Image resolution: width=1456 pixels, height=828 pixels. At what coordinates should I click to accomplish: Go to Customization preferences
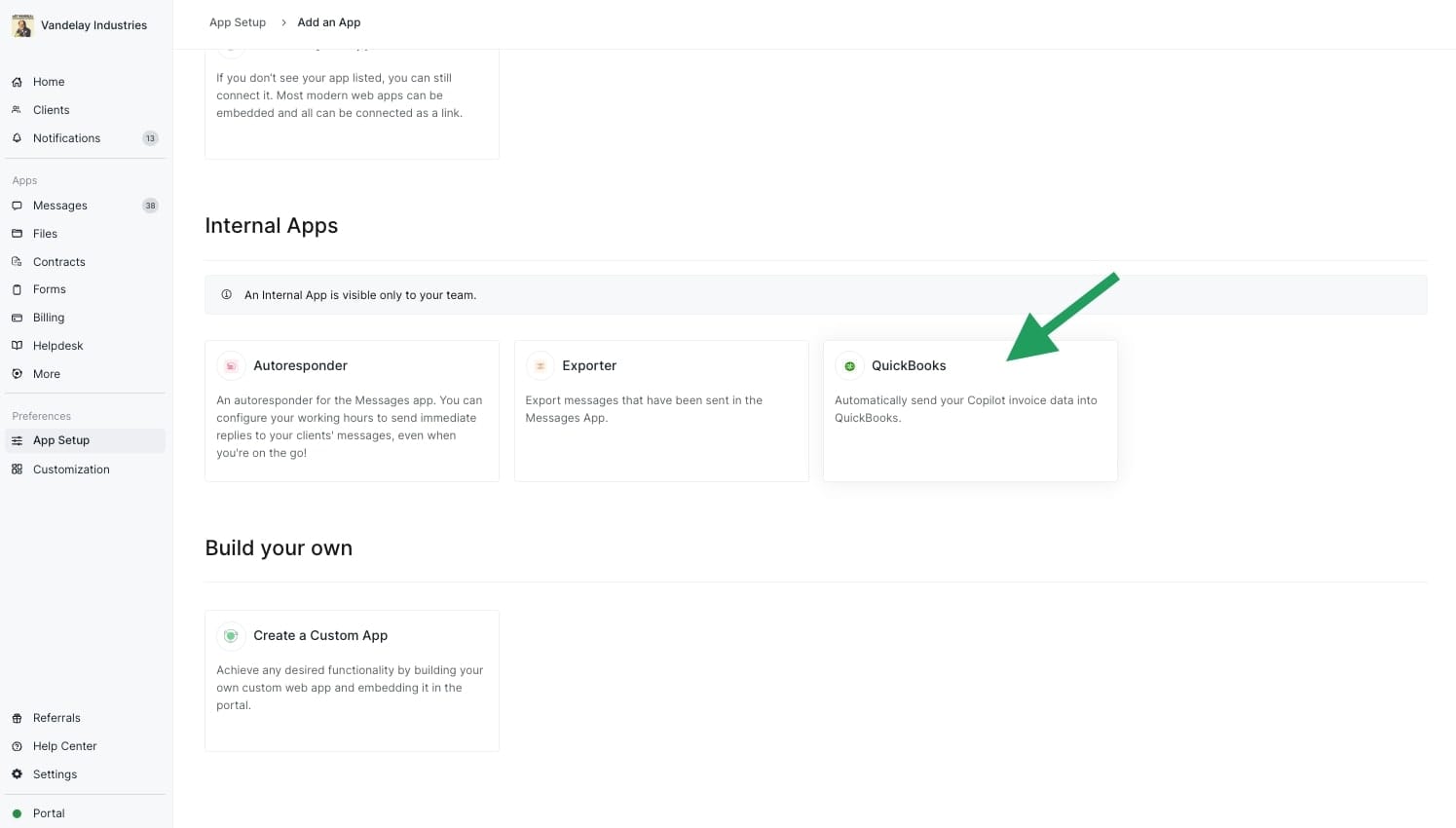pyautogui.click(x=71, y=470)
